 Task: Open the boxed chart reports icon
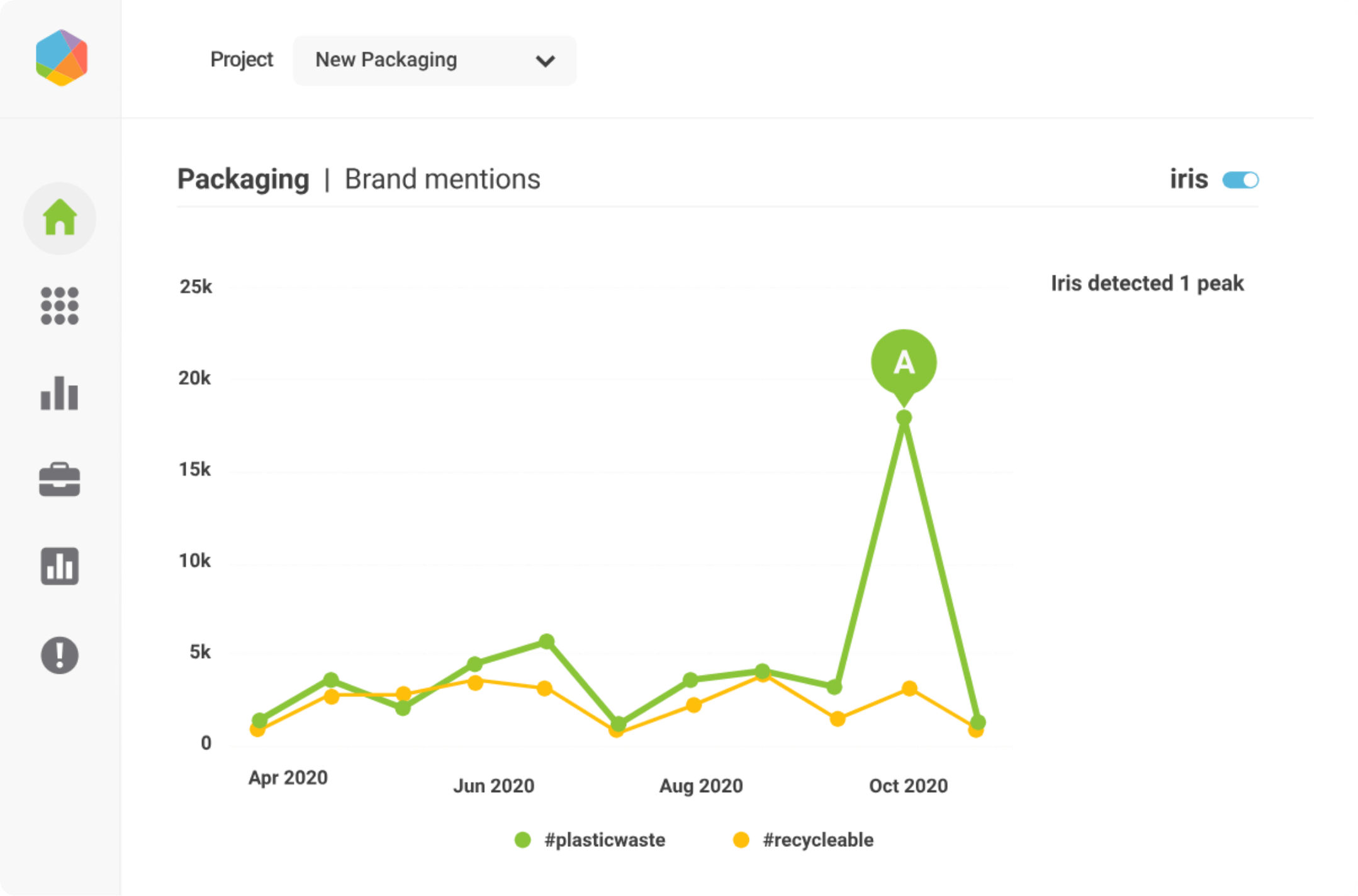click(60, 566)
